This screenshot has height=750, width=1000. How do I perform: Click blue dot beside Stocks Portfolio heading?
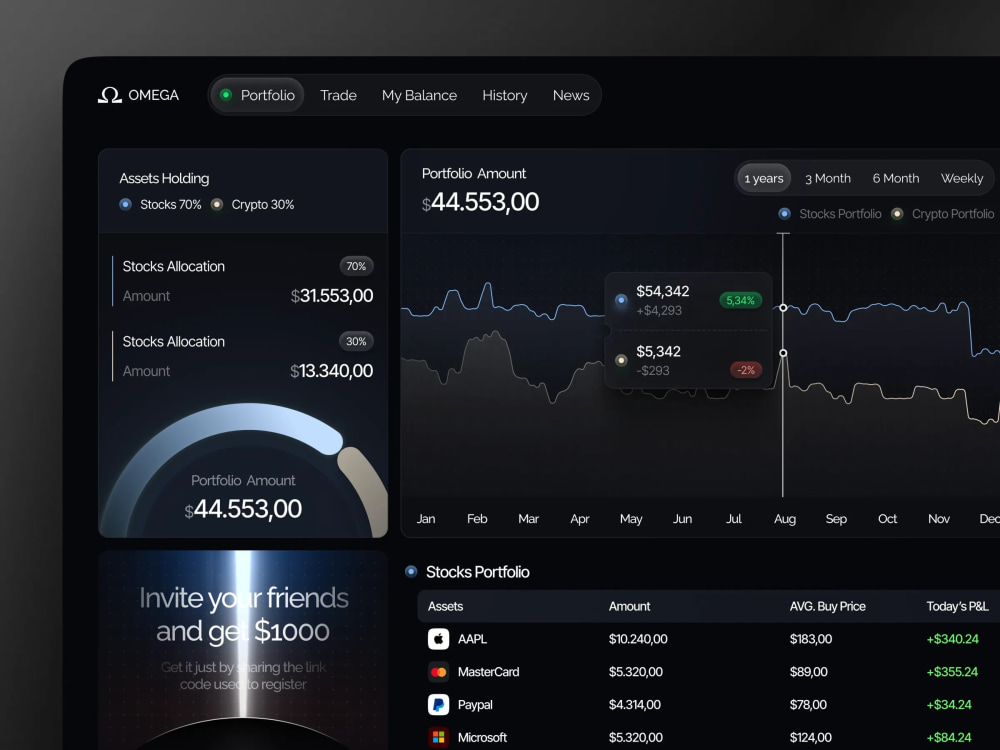tap(411, 571)
